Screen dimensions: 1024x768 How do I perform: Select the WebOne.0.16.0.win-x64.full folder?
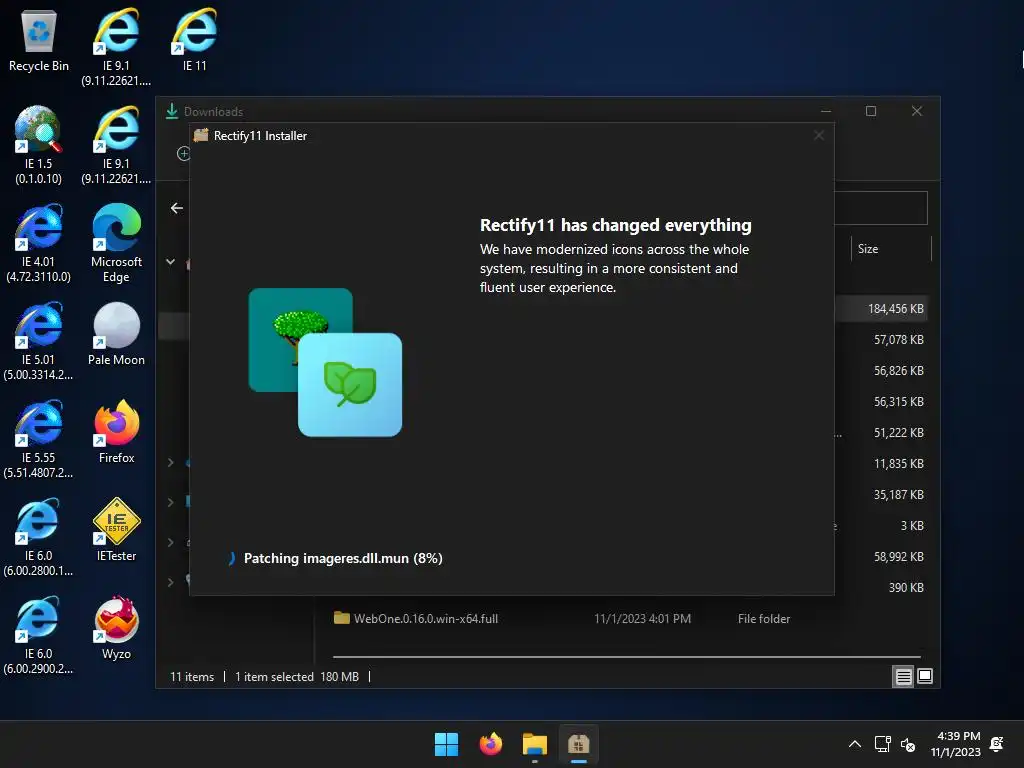[416, 618]
